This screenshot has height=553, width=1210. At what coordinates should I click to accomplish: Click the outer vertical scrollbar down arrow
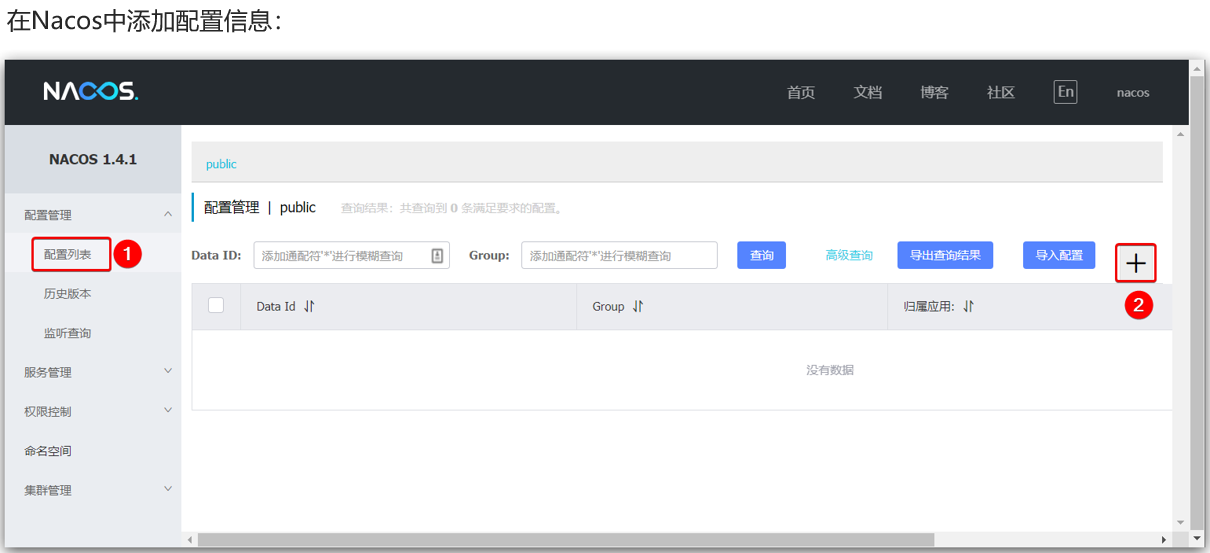point(1197,540)
